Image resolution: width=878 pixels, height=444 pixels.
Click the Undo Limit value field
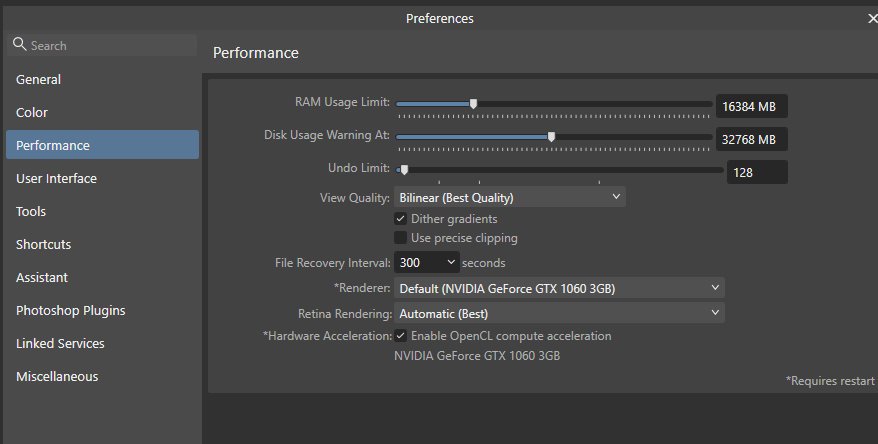pos(757,172)
